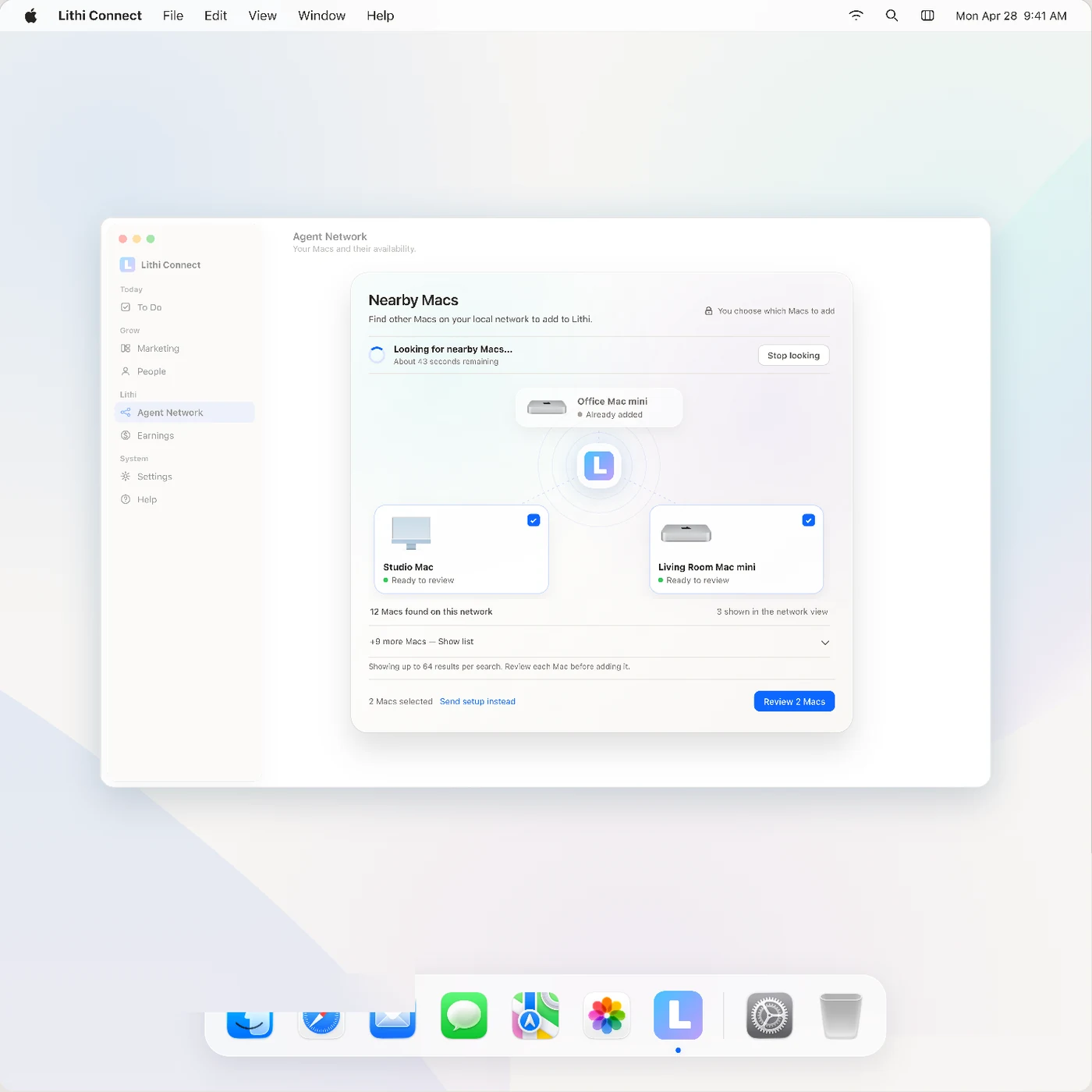This screenshot has width=1092, height=1092.
Task: Open the Window menu
Action: (321, 16)
